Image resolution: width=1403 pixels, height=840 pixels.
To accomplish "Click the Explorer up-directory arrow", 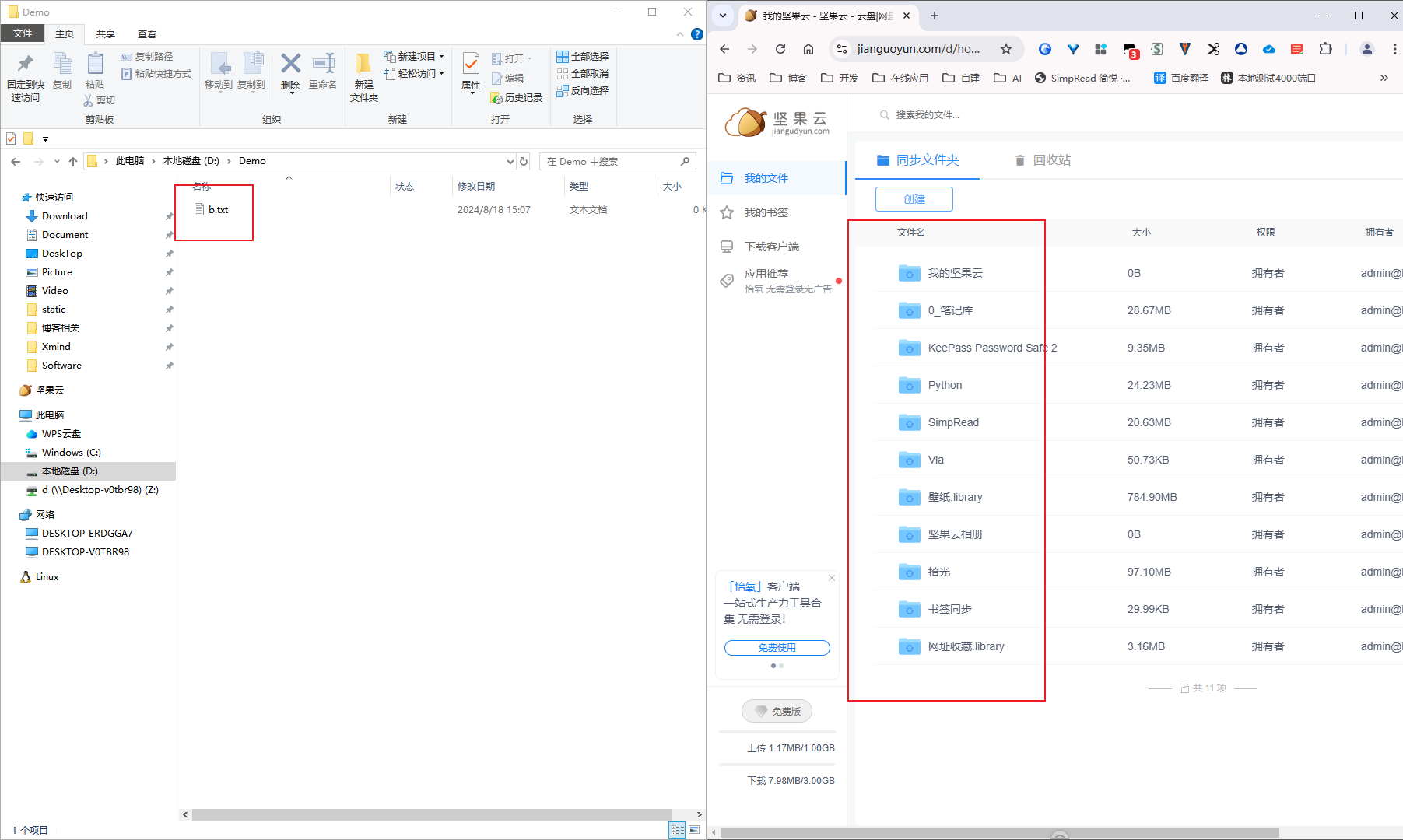I will pos(73,162).
